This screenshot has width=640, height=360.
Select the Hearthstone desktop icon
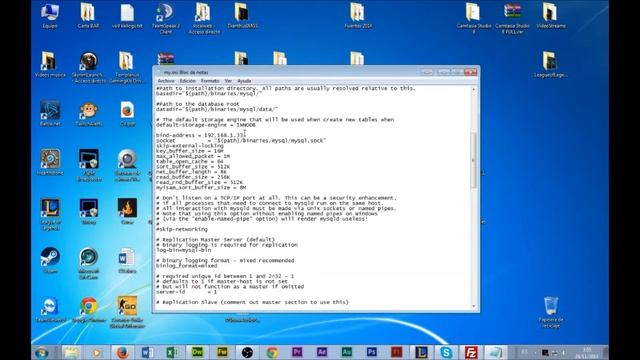[x=50, y=162]
